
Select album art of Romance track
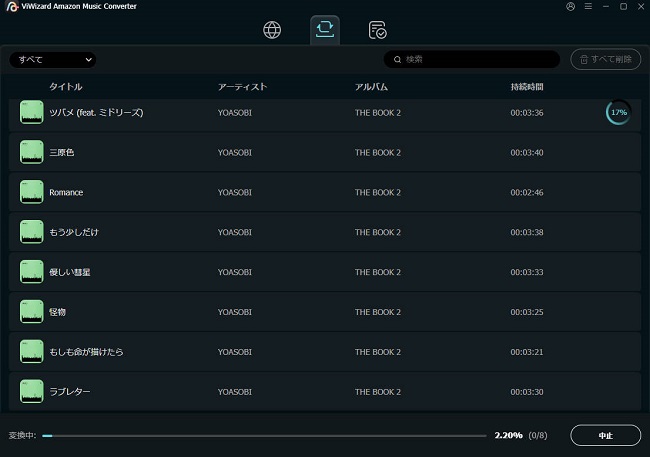[32, 192]
